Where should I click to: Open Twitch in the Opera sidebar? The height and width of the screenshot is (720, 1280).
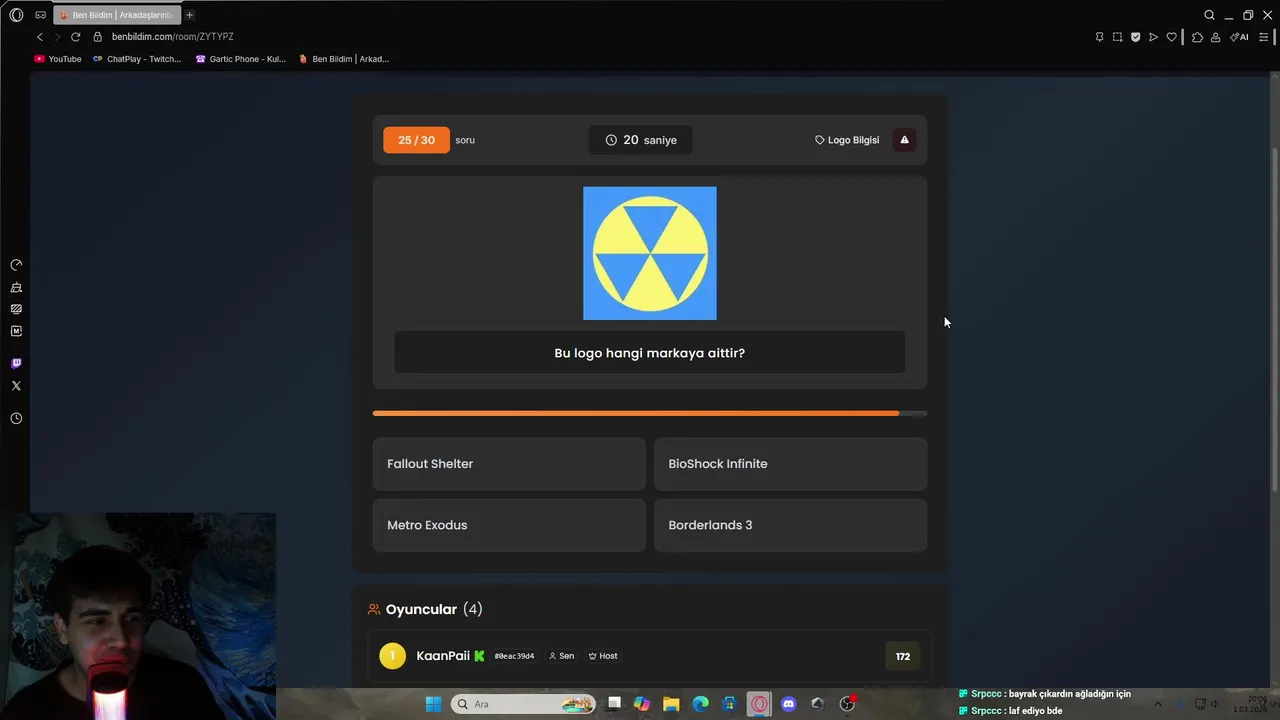point(16,363)
